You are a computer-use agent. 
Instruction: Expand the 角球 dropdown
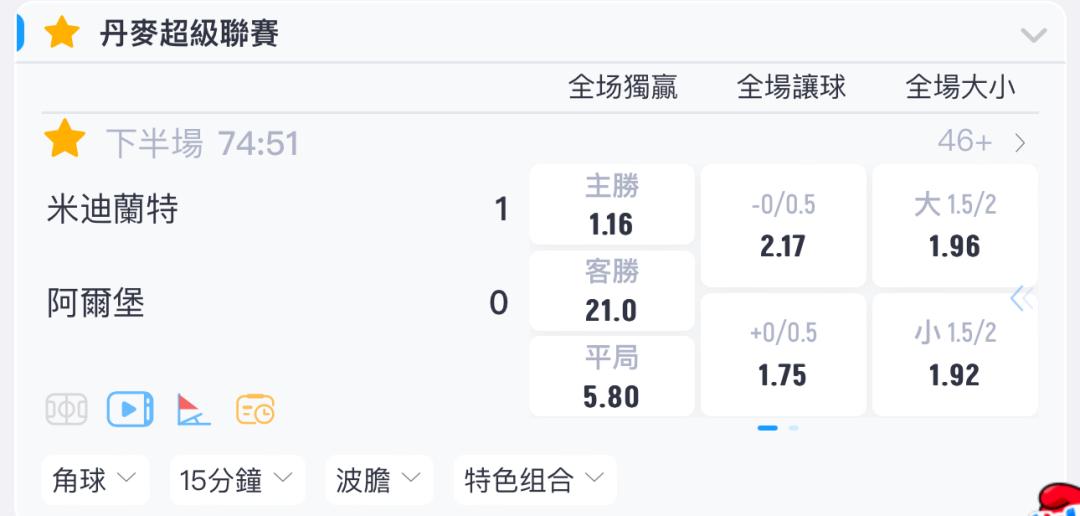coord(95,479)
